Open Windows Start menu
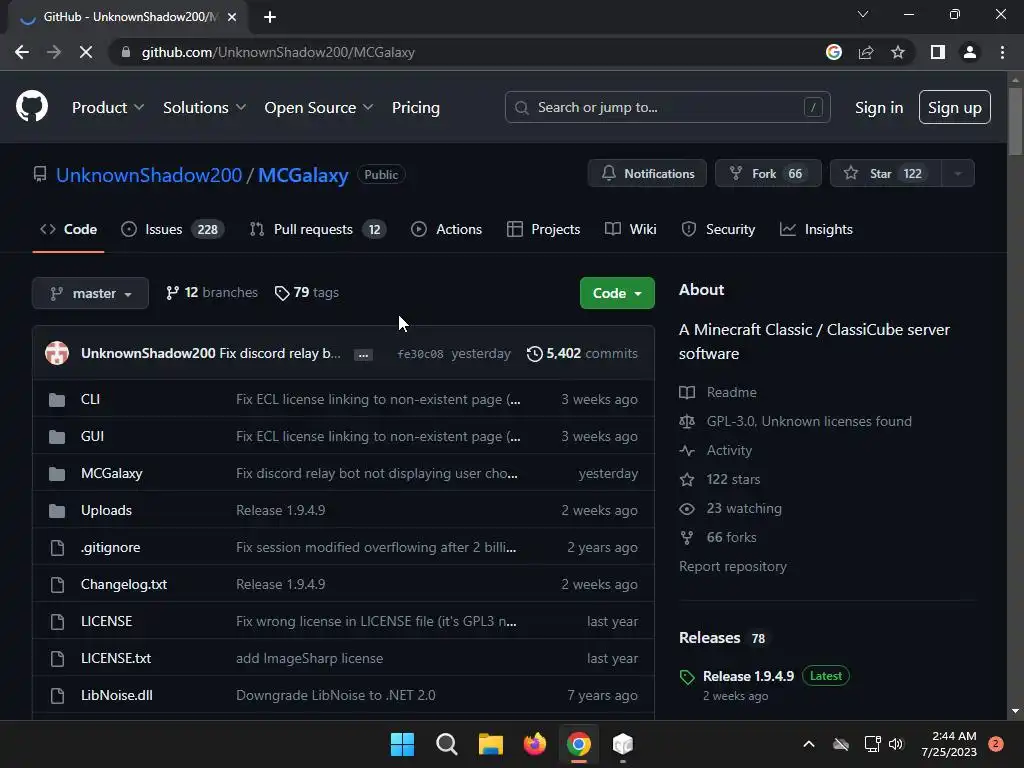The height and width of the screenshot is (768, 1024). point(402,744)
